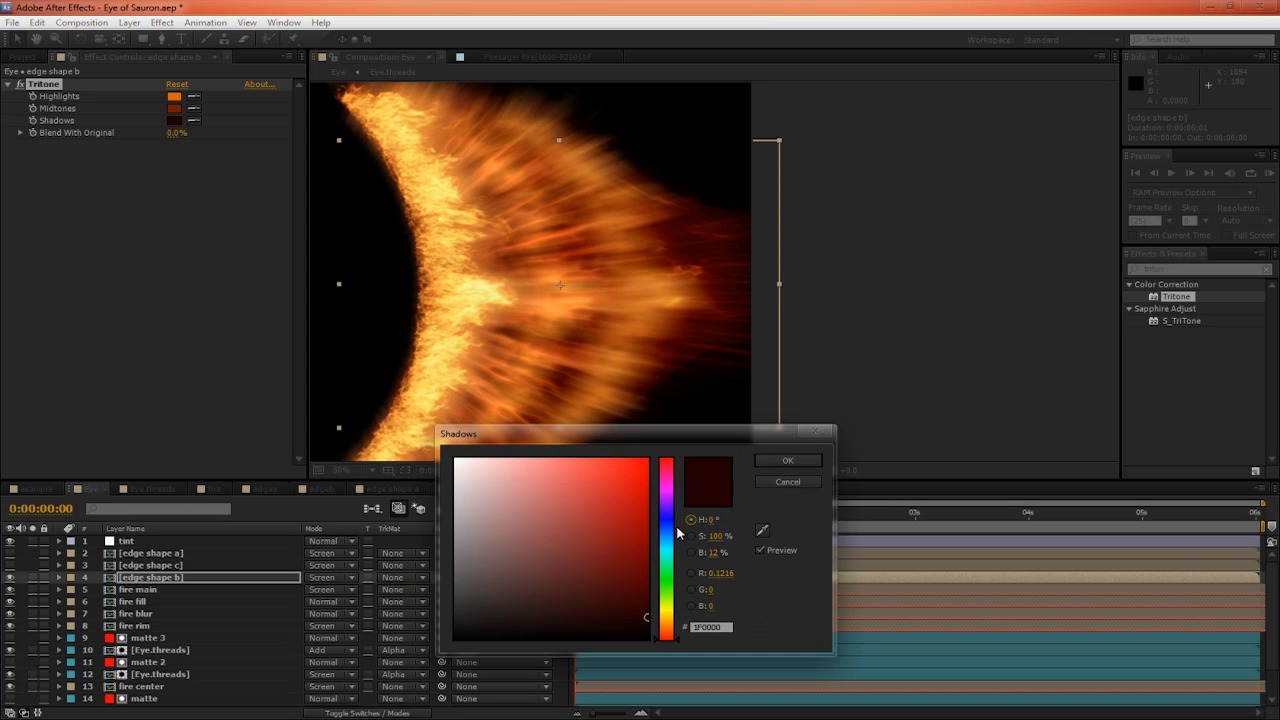Toggle Highlights stopwatch keyframe icon
The image size is (1280, 720).
tap(33, 96)
